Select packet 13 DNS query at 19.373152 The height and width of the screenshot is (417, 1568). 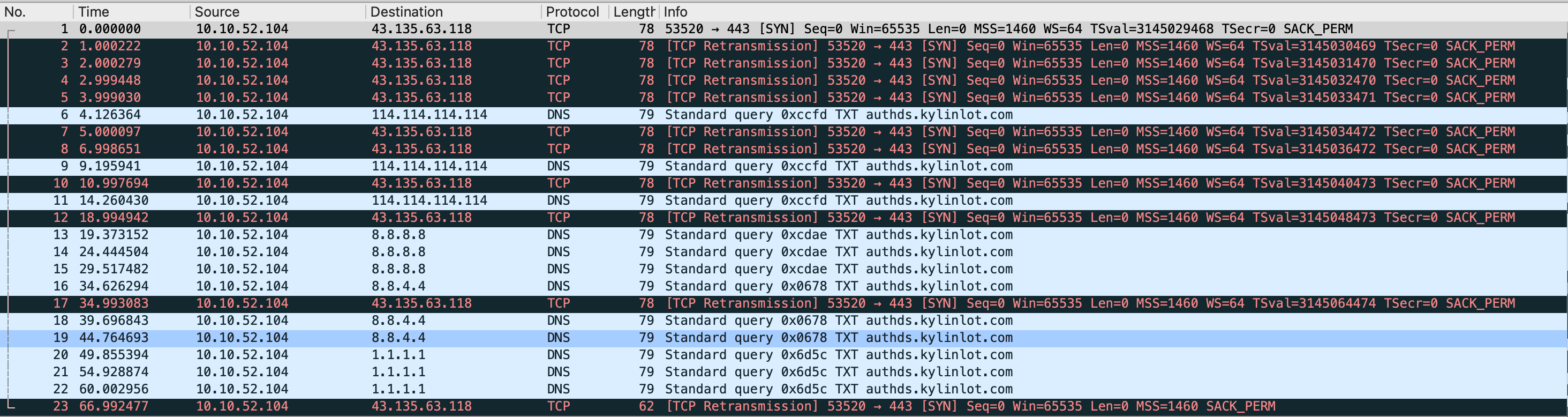pos(784,235)
